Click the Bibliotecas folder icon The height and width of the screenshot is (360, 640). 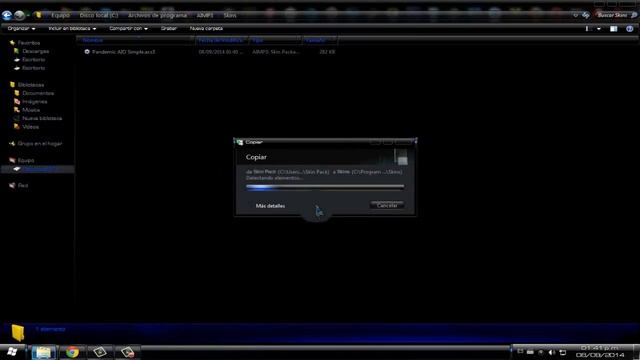tap(12, 84)
